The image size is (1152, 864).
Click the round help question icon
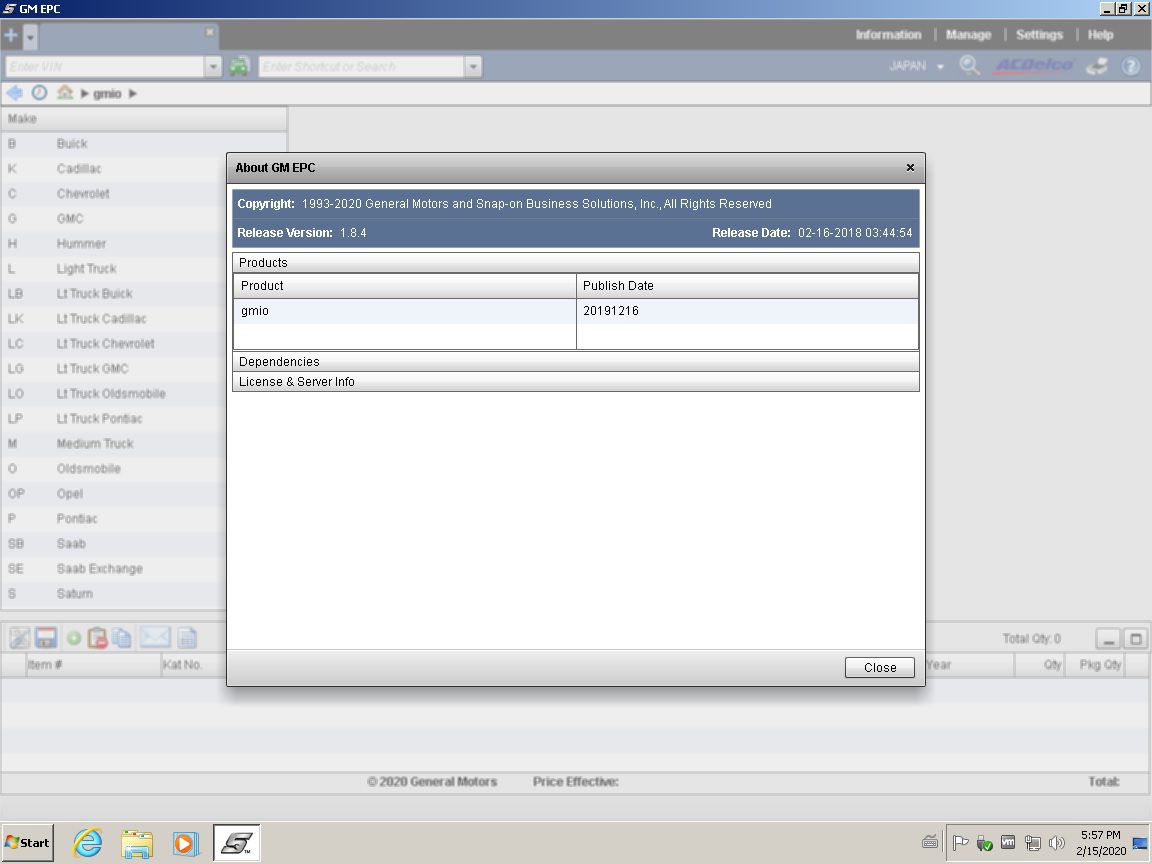[1131, 66]
